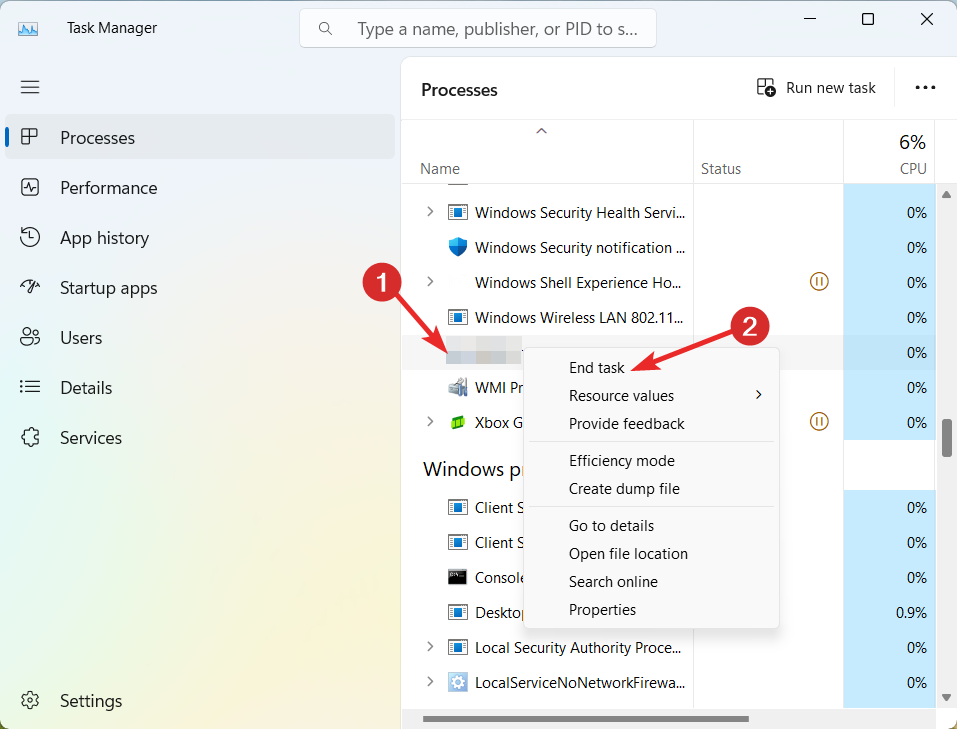Click the Run new task button
The image size is (957, 729).
(816, 88)
